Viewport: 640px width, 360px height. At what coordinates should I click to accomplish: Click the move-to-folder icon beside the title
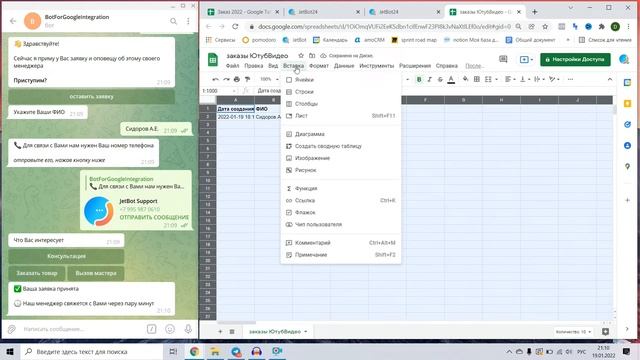click(x=312, y=56)
